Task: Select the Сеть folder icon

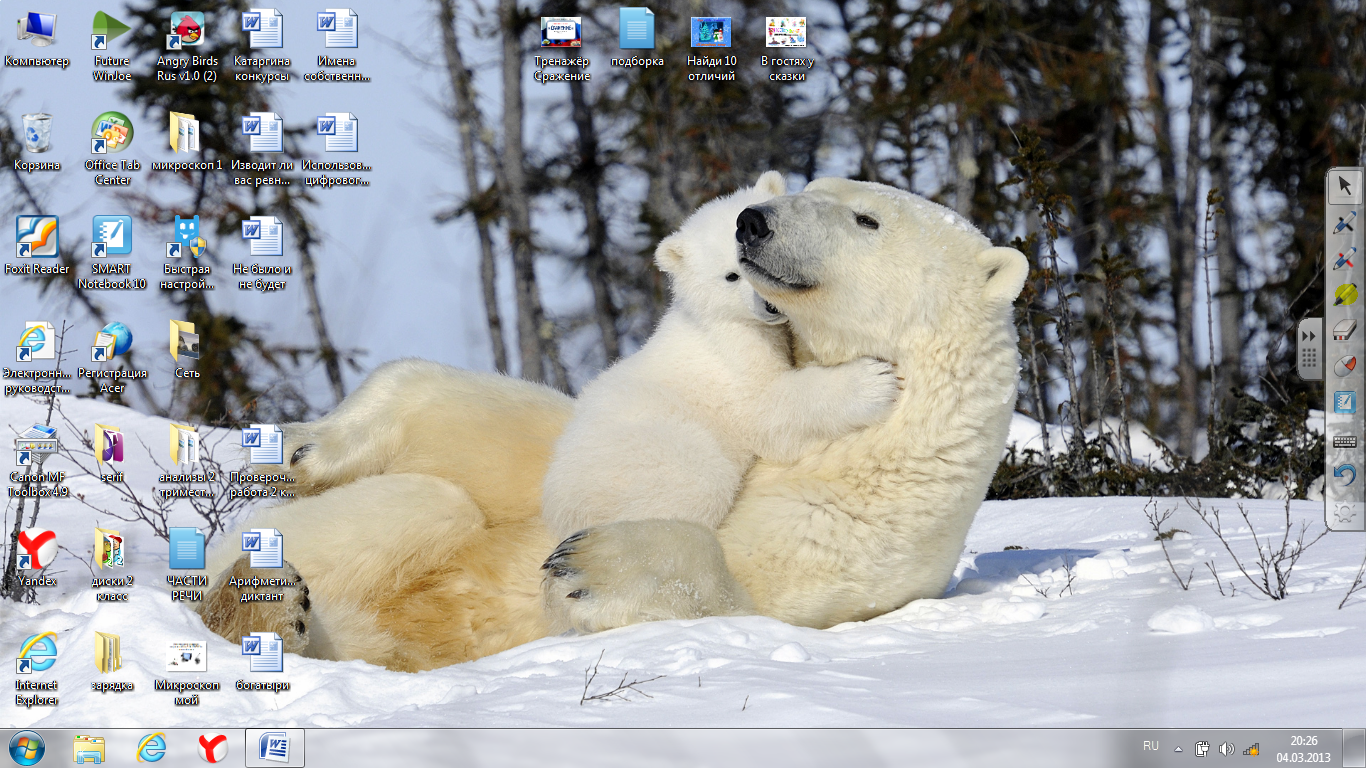Action: (x=187, y=350)
